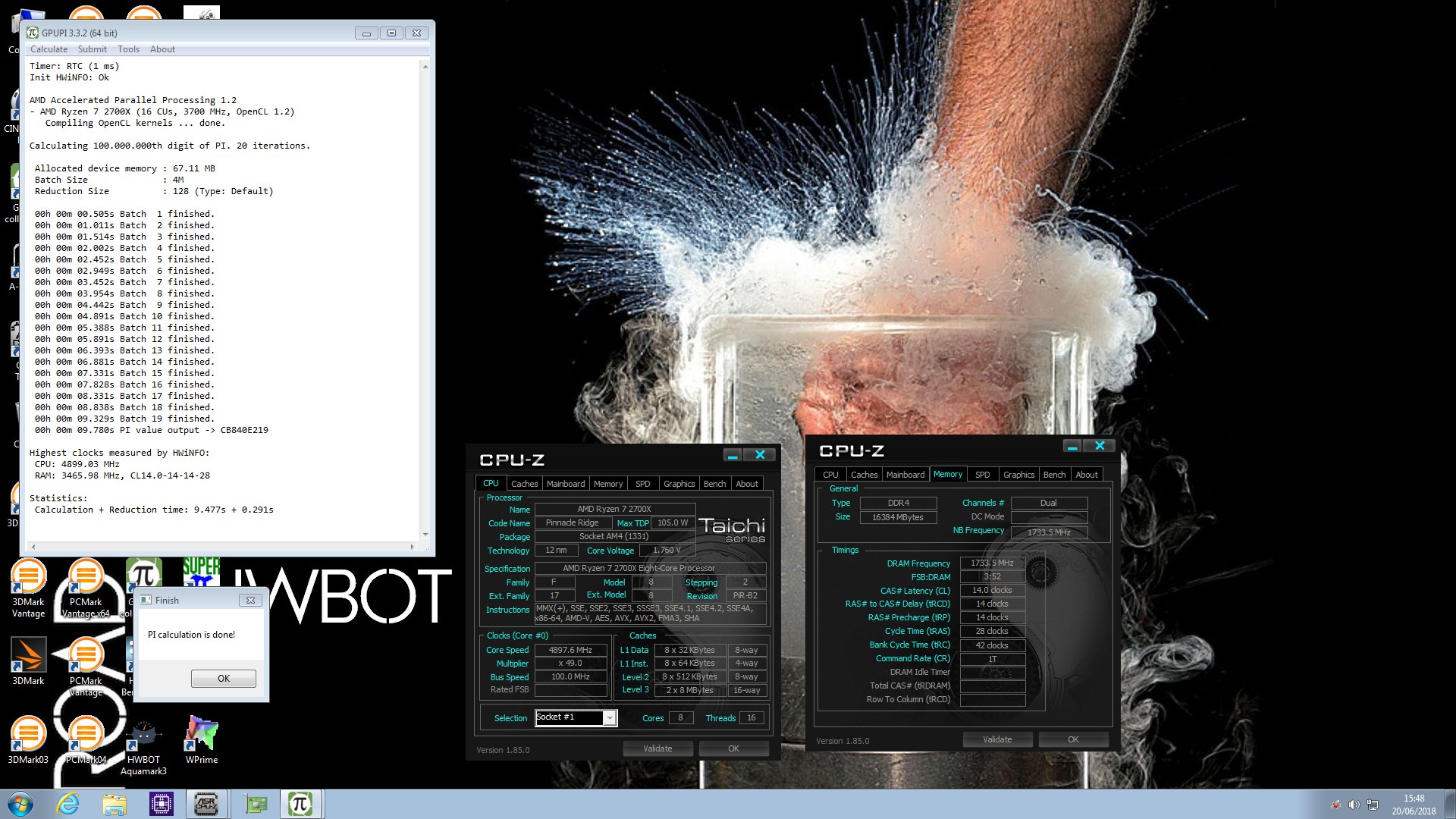
Task: Click OK in the Finish dialog
Action: click(x=224, y=679)
